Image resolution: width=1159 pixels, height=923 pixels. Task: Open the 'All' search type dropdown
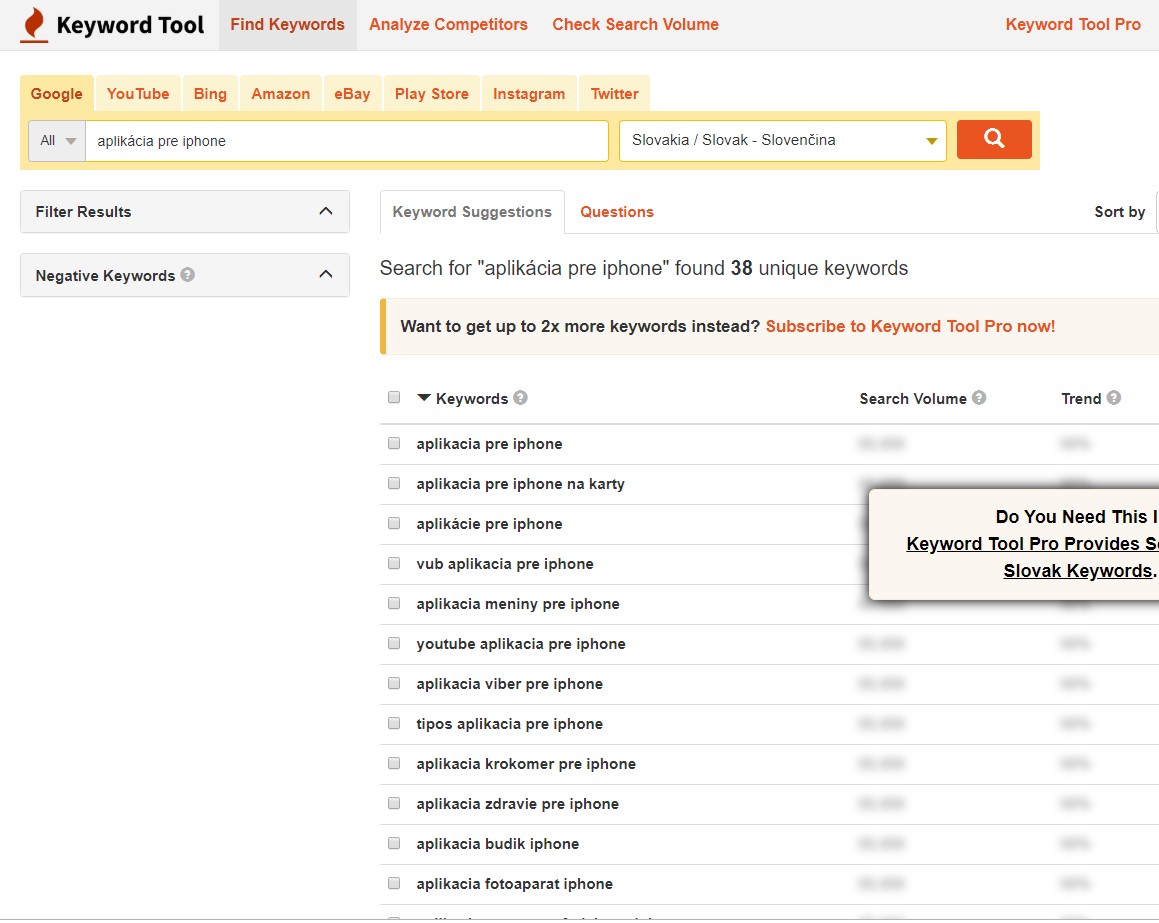pyautogui.click(x=57, y=140)
